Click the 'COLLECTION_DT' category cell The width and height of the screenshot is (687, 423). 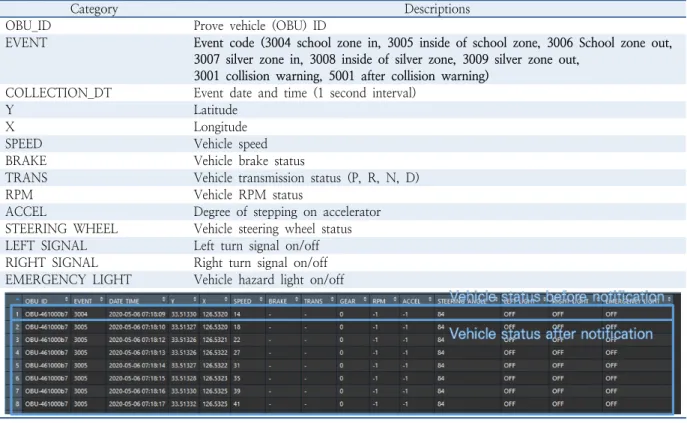point(58,93)
